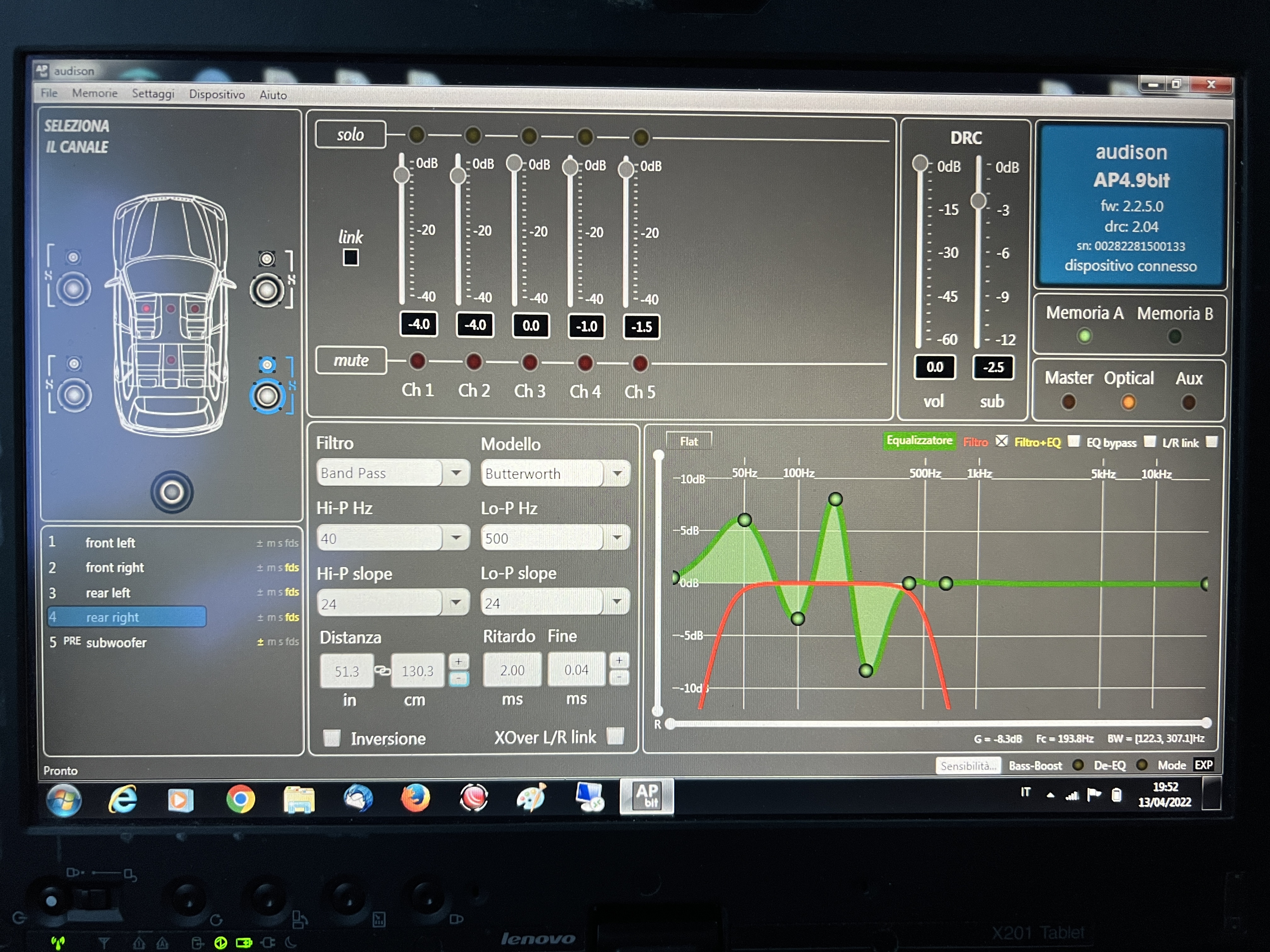1270x952 pixels.
Task: Click the Equalizzatore green button
Action: click(919, 441)
